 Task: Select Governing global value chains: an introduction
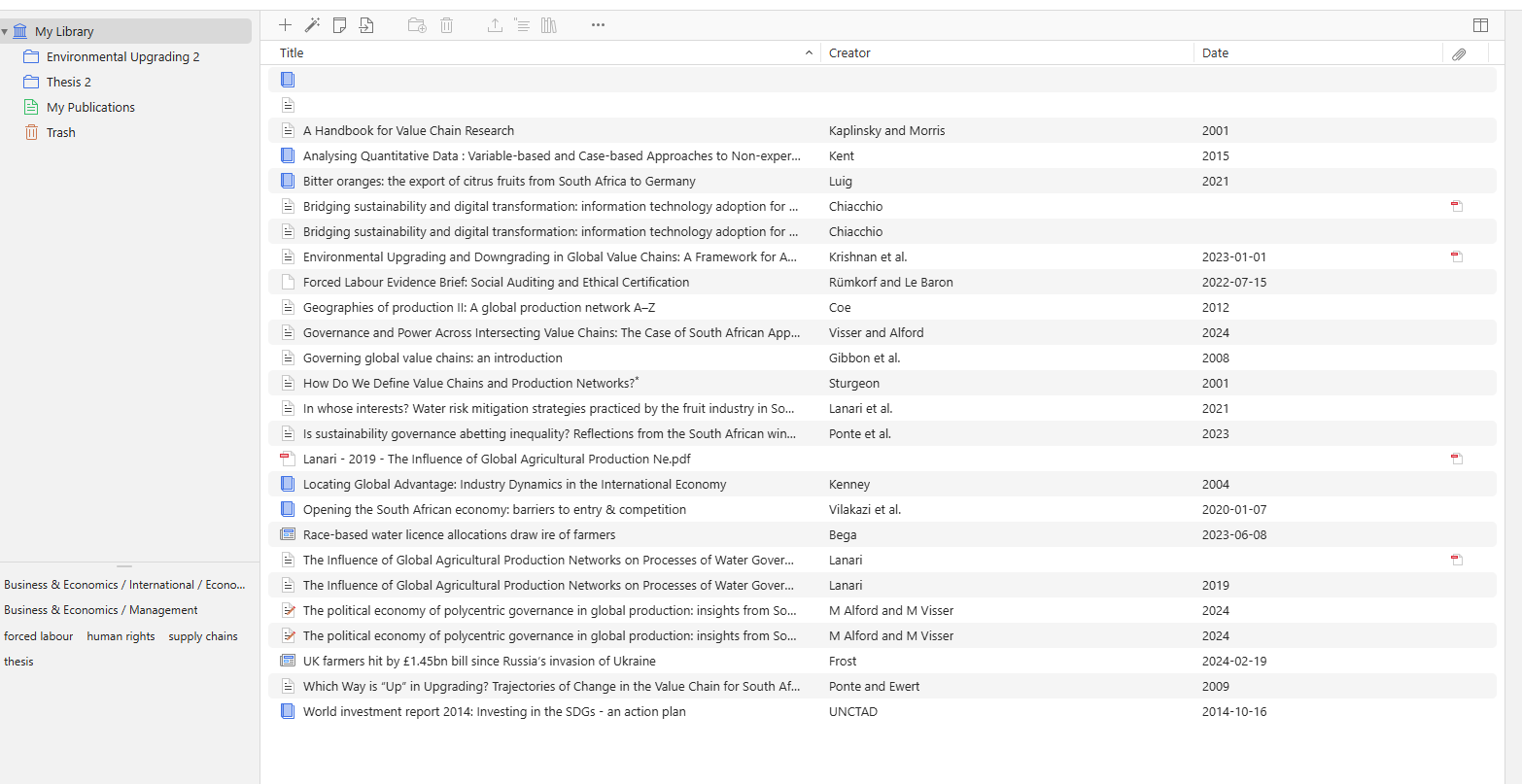coord(432,358)
